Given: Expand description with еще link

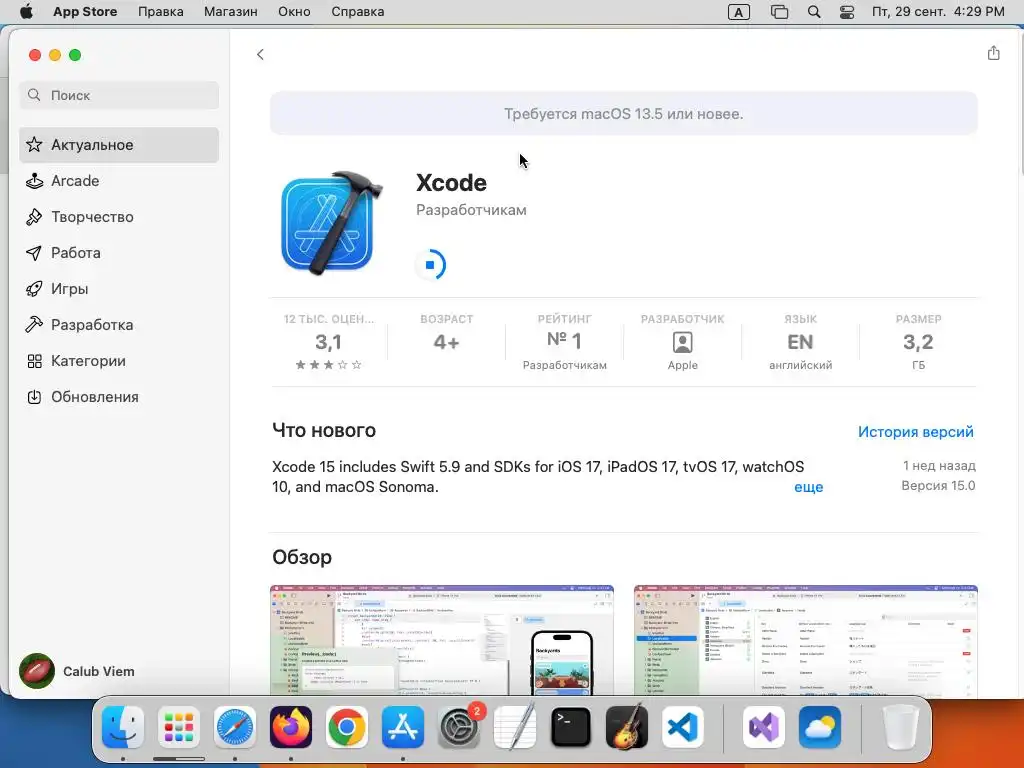Looking at the screenshot, I should tap(808, 487).
